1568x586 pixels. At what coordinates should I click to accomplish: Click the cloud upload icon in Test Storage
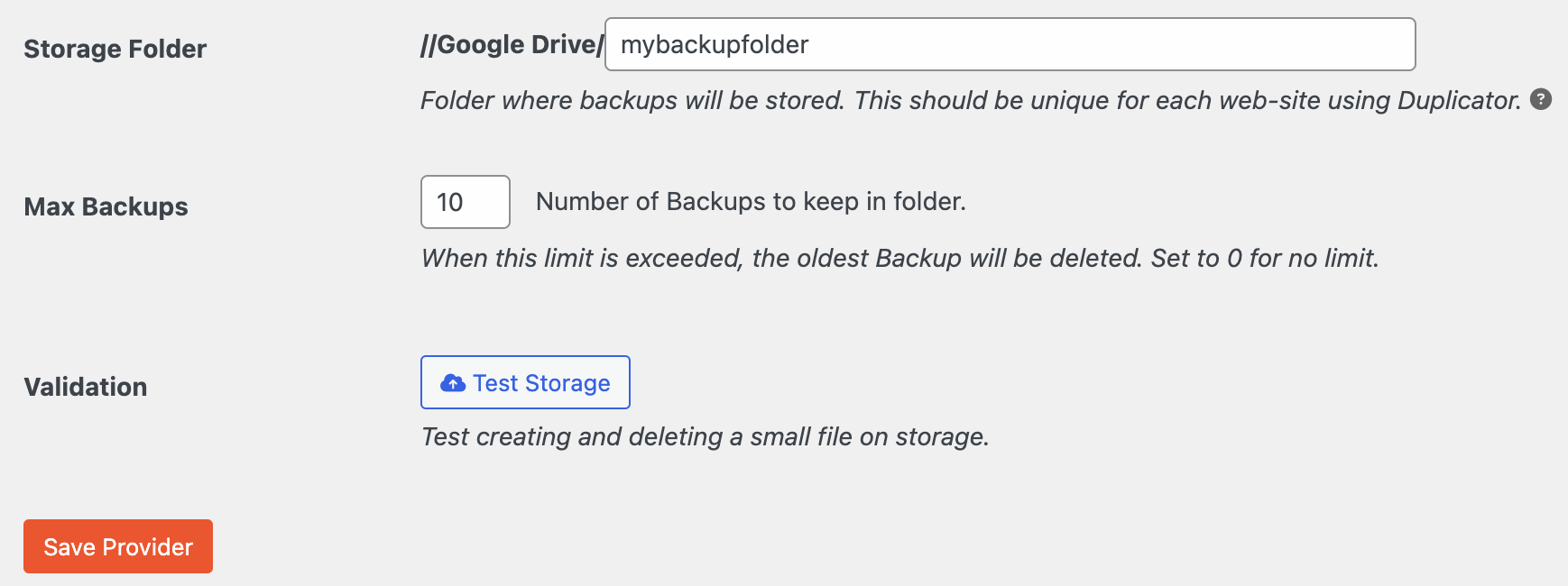(453, 383)
